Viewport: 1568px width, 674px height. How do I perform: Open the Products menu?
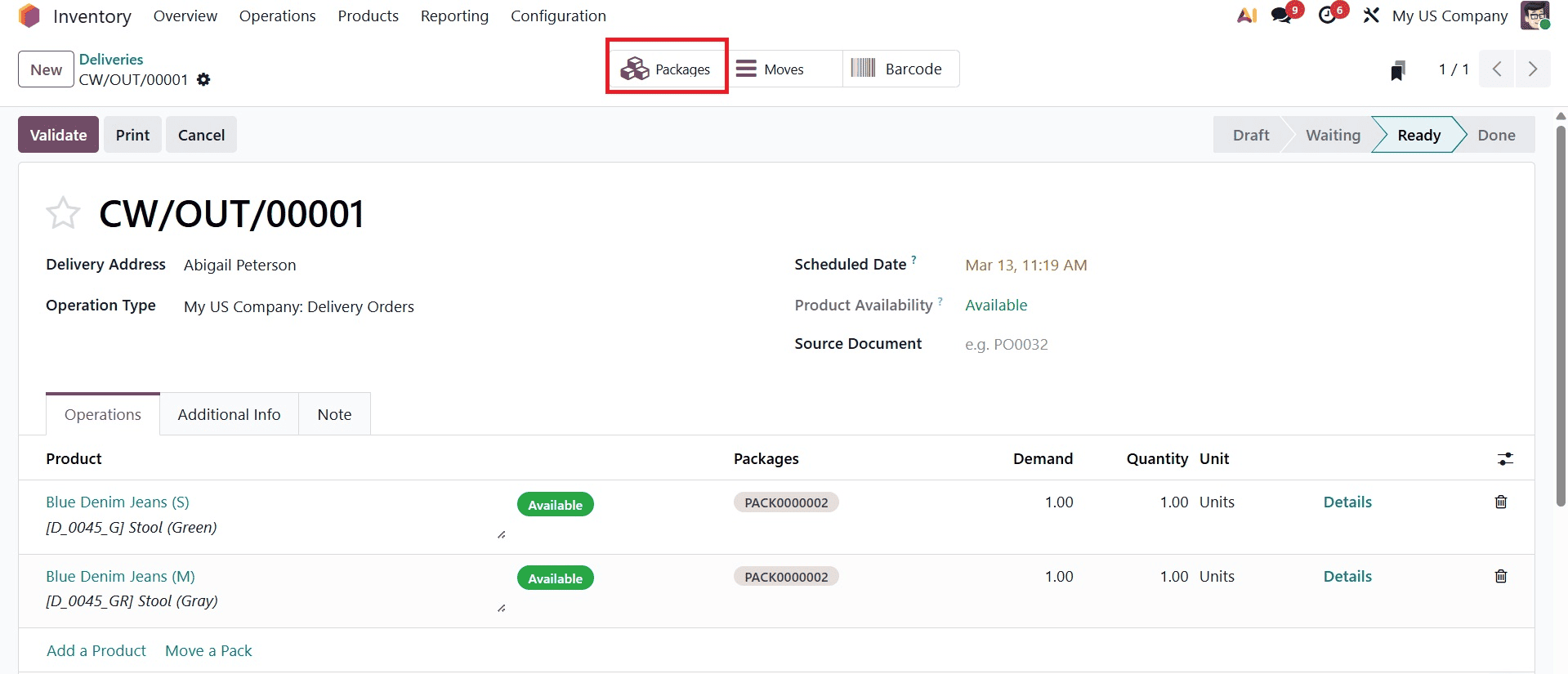(x=369, y=16)
